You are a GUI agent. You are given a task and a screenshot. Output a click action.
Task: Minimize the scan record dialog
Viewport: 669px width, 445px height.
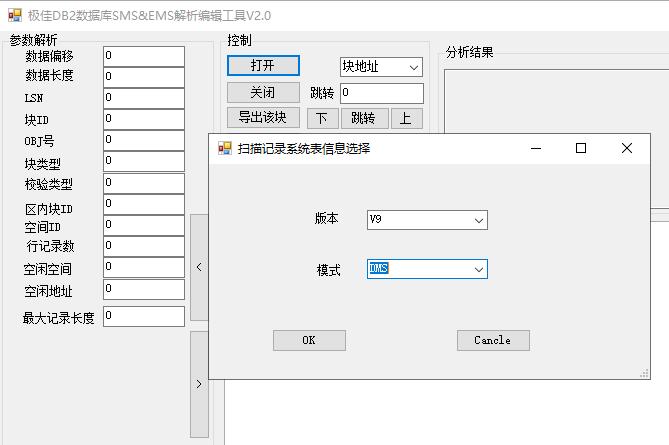point(536,148)
